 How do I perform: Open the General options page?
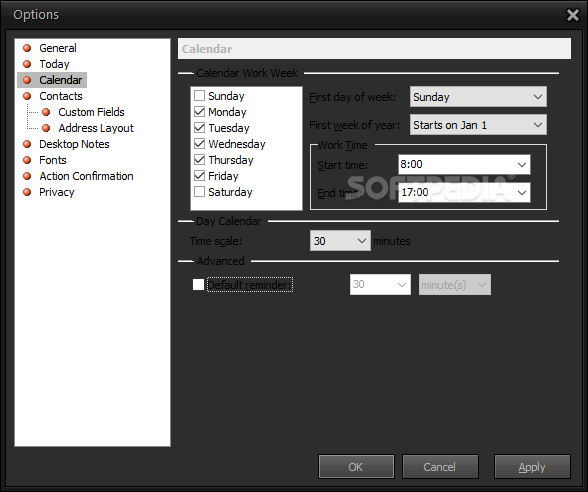[x=58, y=48]
